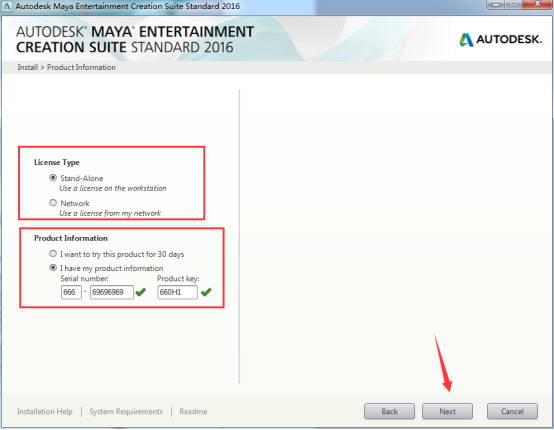Click the green check beside serial number
This screenshot has height=430, width=554.
tap(141, 292)
